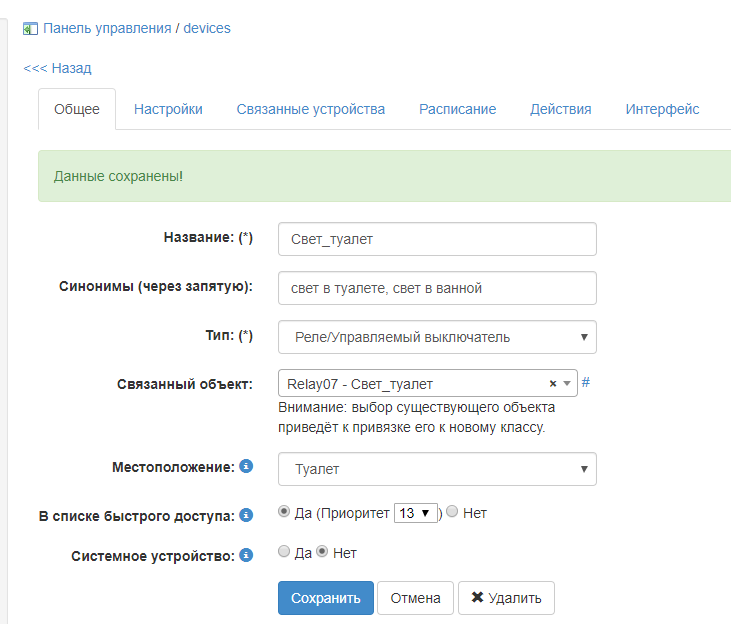The width and height of the screenshot is (731, 624).
Task: Click info icon next to Местоположение
Action: [246, 466]
